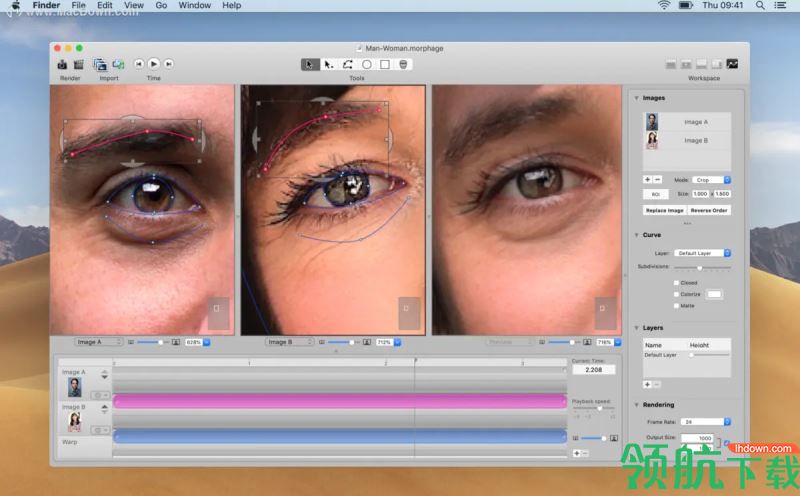Open the File menu
The width and height of the screenshot is (800, 496).
click(x=78, y=5)
